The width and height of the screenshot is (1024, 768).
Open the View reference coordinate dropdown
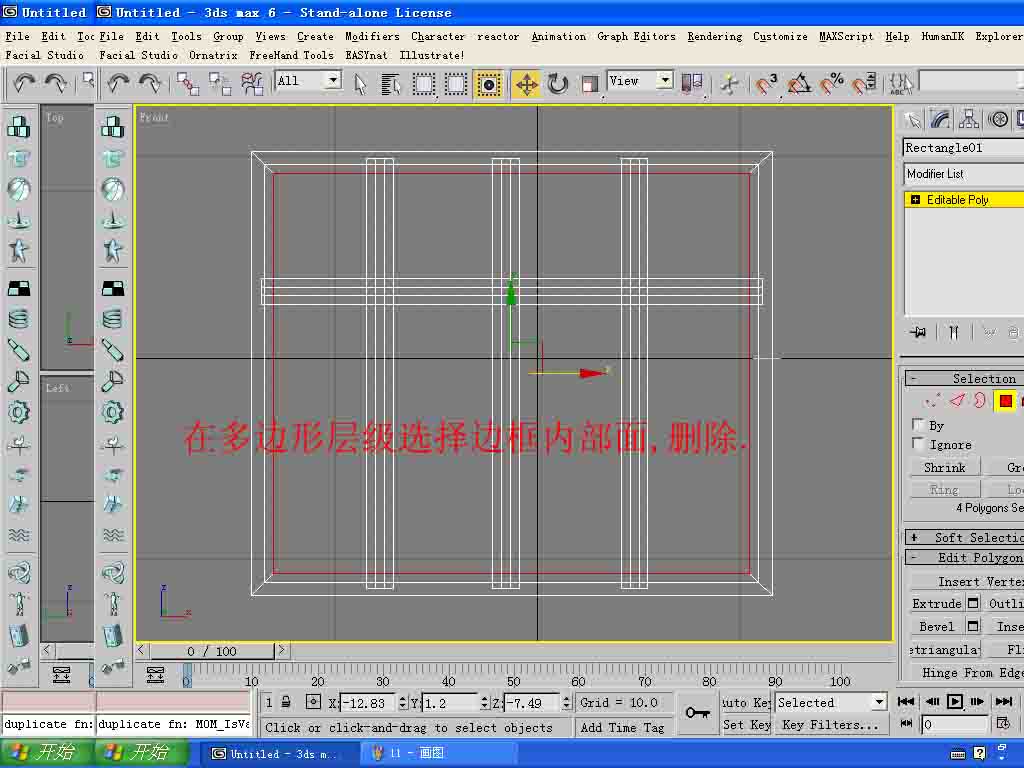tap(640, 80)
